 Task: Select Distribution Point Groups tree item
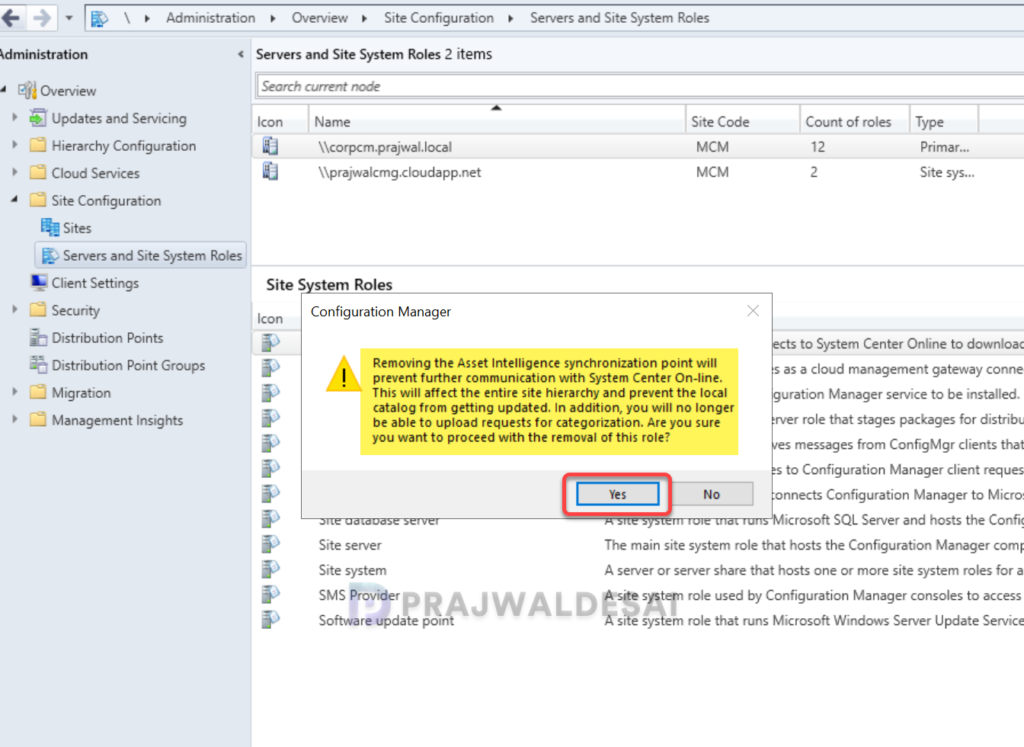point(128,365)
